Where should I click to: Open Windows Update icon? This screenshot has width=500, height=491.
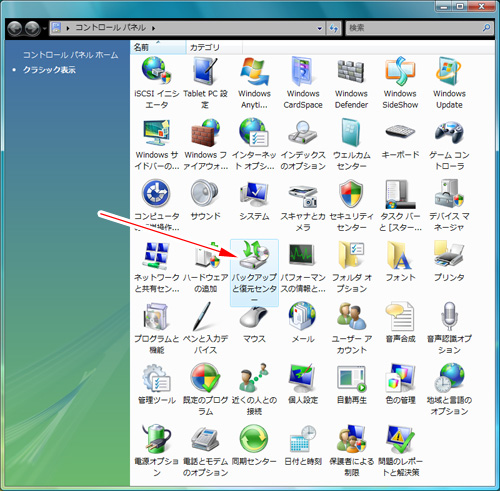(449, 71)
